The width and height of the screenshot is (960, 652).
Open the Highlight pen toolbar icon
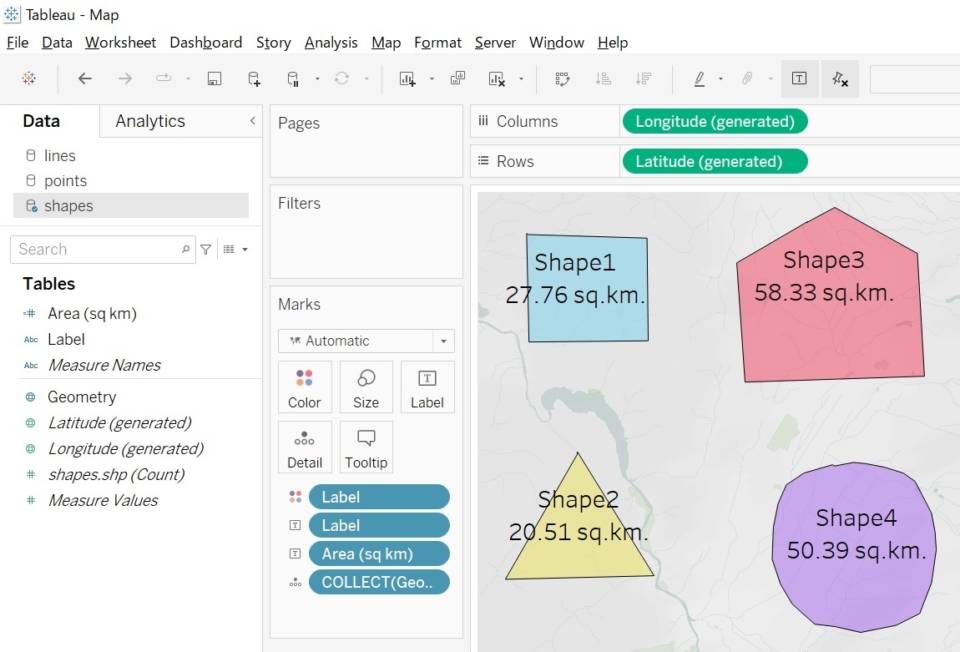click(700, 78)
